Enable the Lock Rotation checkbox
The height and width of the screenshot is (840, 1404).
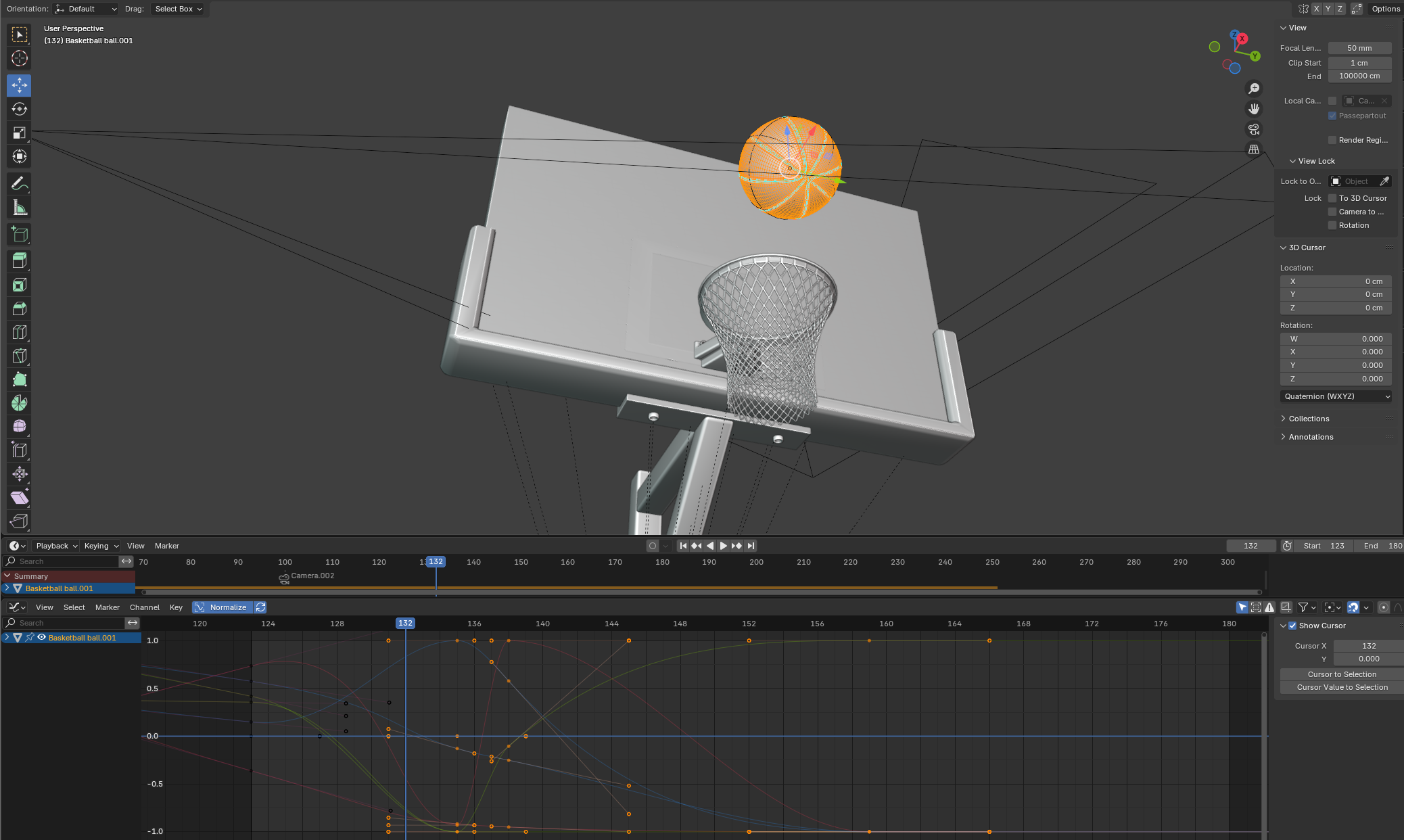[1332, 225]
